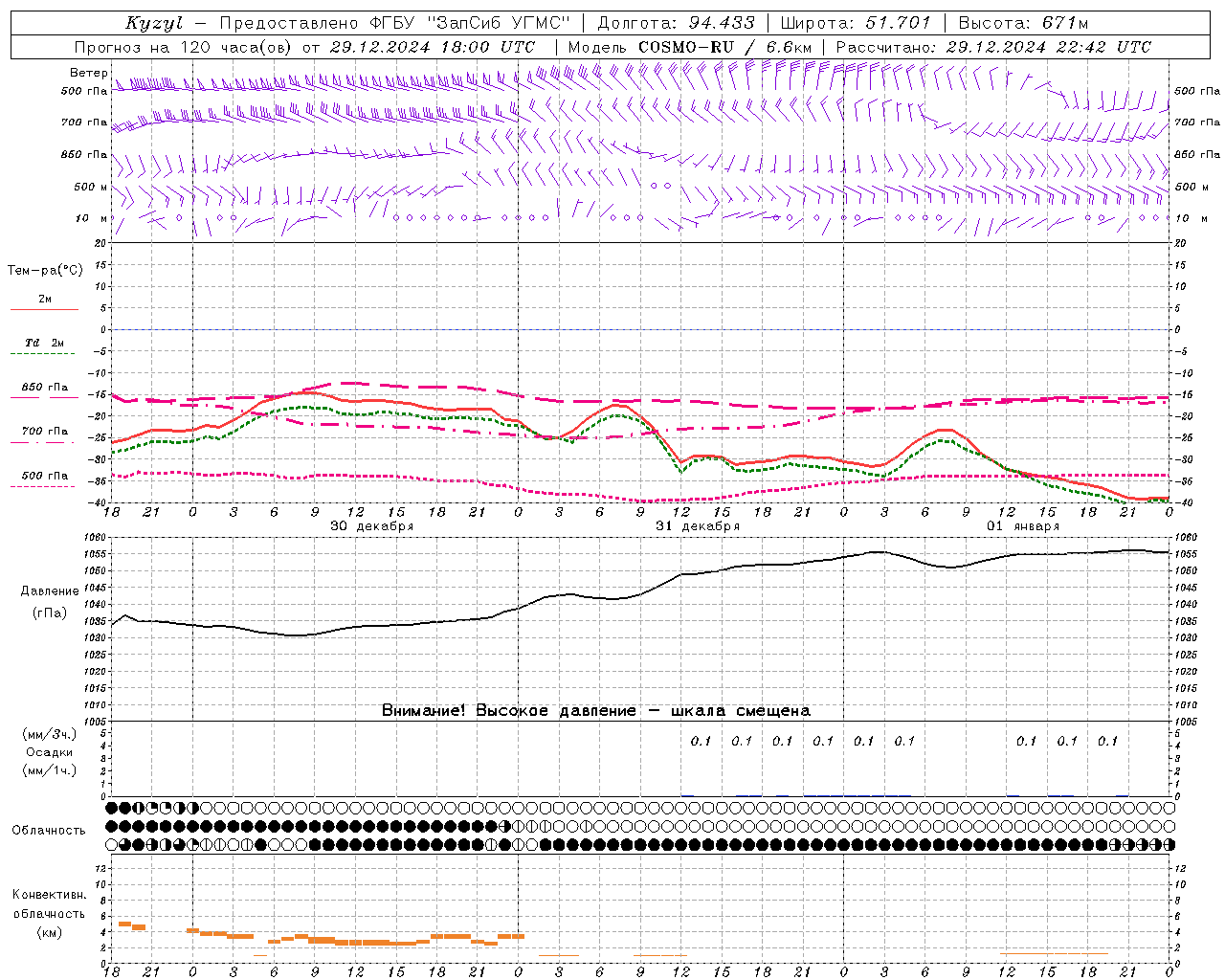The height and width of the screenshot is (980, 1225).
Task: Click "1060" on the left pressure axis
Action: tap(96, 538)
